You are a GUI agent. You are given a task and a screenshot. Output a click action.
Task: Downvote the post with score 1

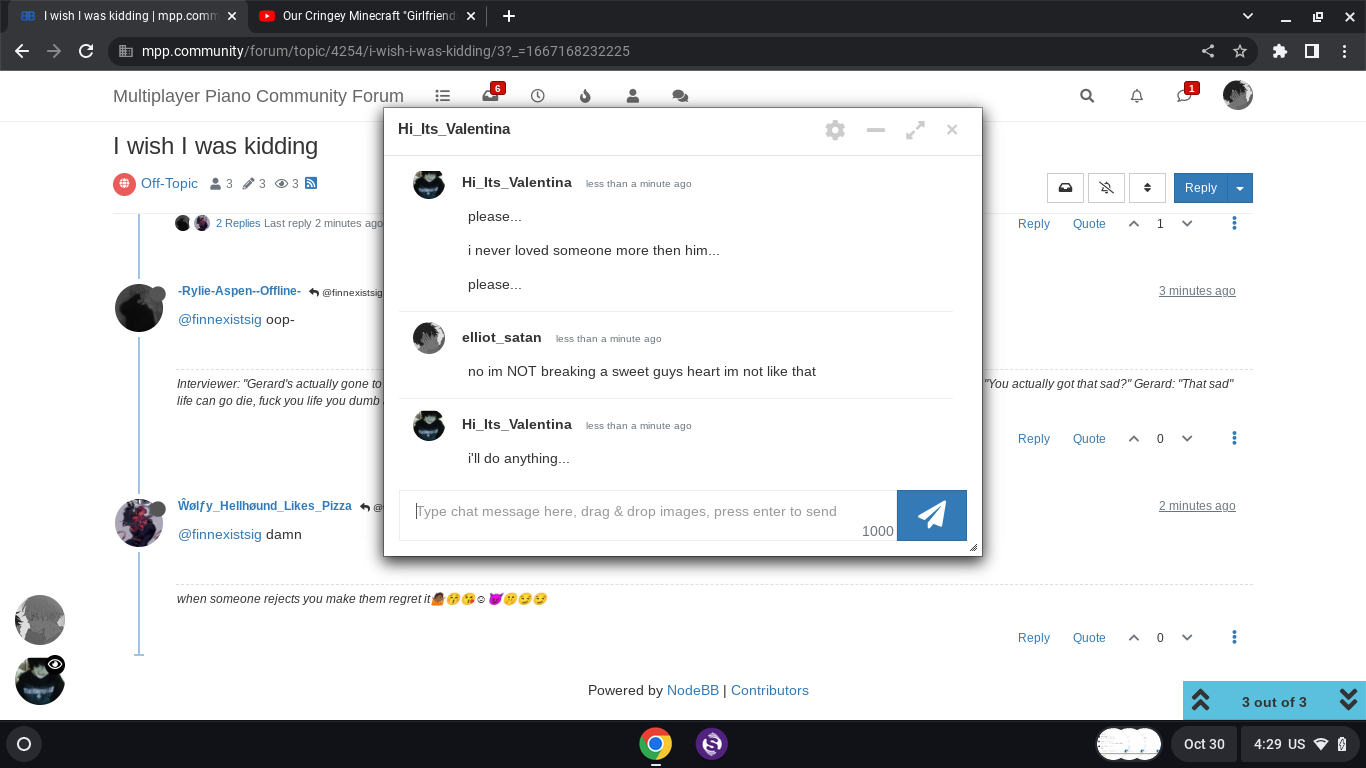click(x=1187, y=223)
